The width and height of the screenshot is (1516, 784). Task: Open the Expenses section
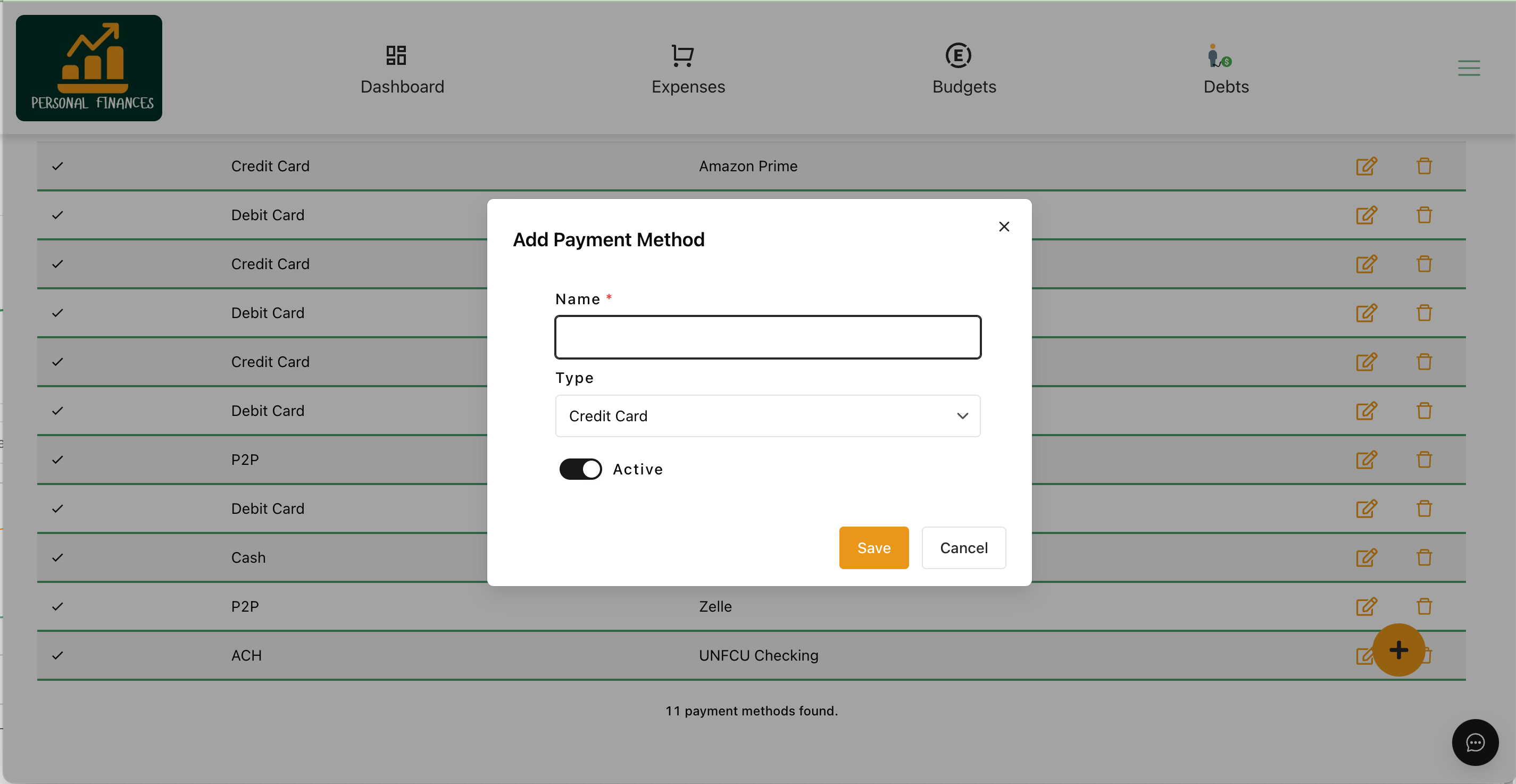pos(687,70)
